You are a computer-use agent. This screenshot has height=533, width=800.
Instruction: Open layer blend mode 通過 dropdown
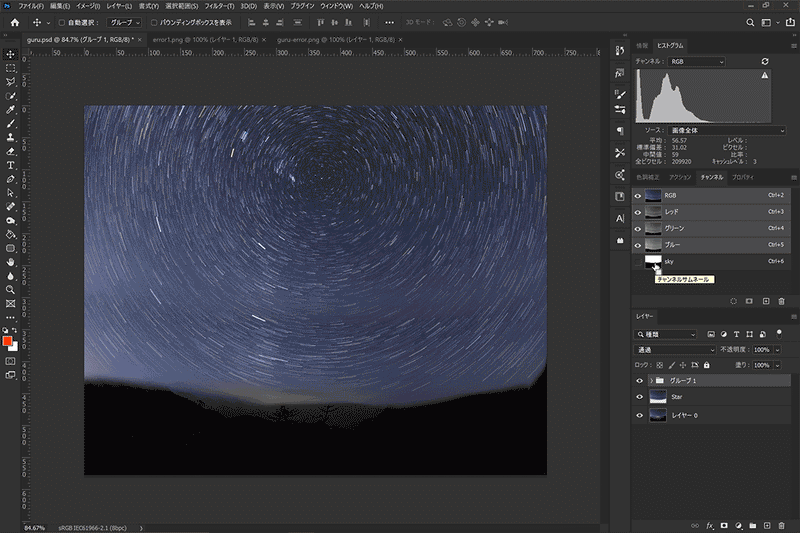pyautogui.click(x=675, y=350)
